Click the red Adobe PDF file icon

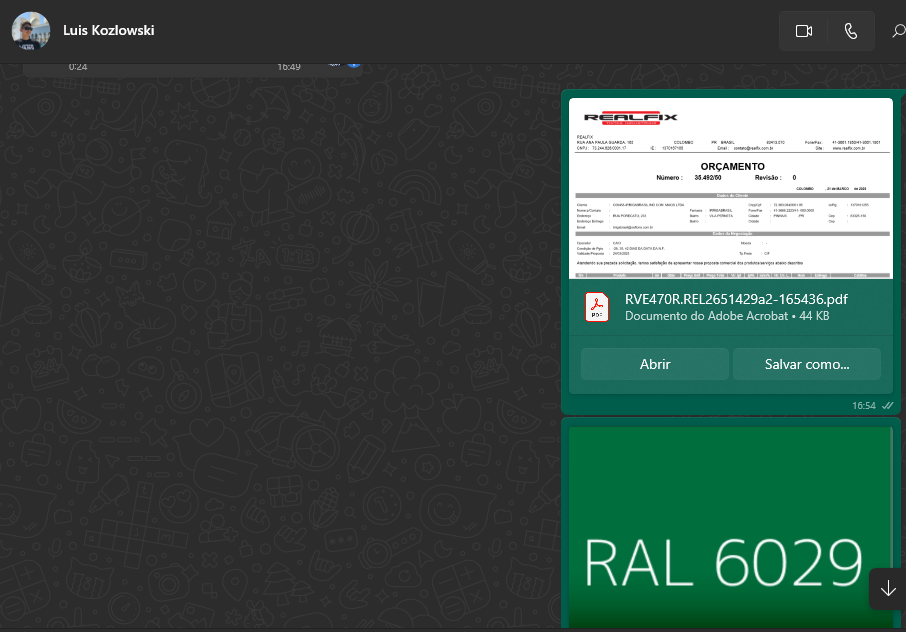coord(597,306)
